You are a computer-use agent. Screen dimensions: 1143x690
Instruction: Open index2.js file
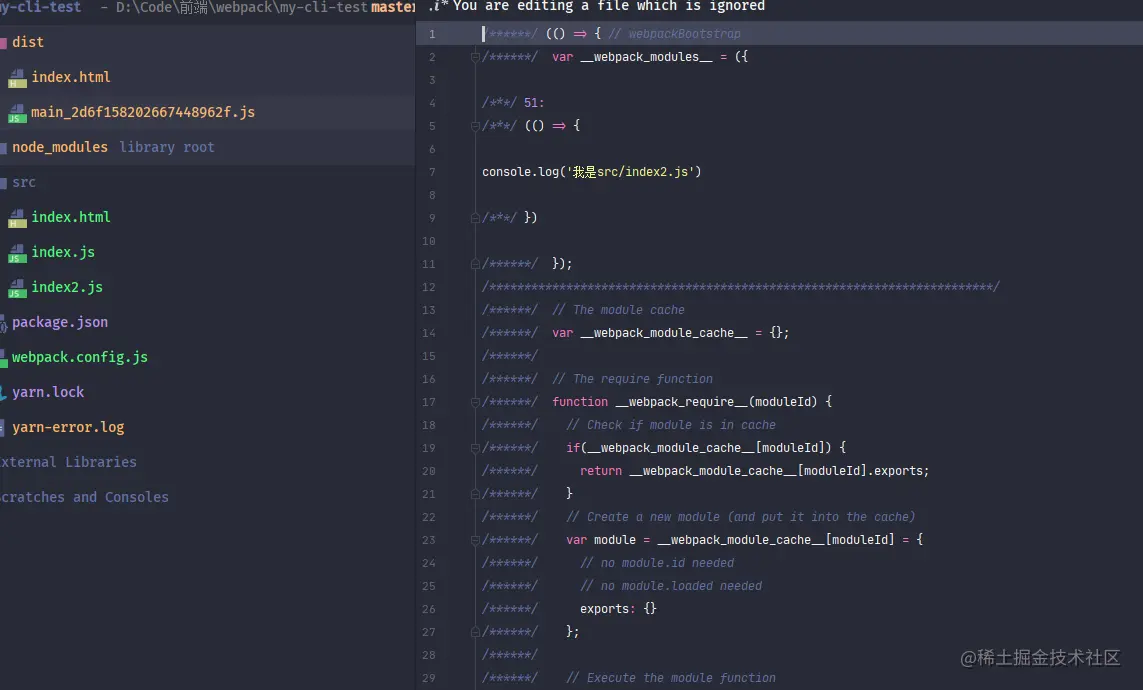[x=67, y=287]
